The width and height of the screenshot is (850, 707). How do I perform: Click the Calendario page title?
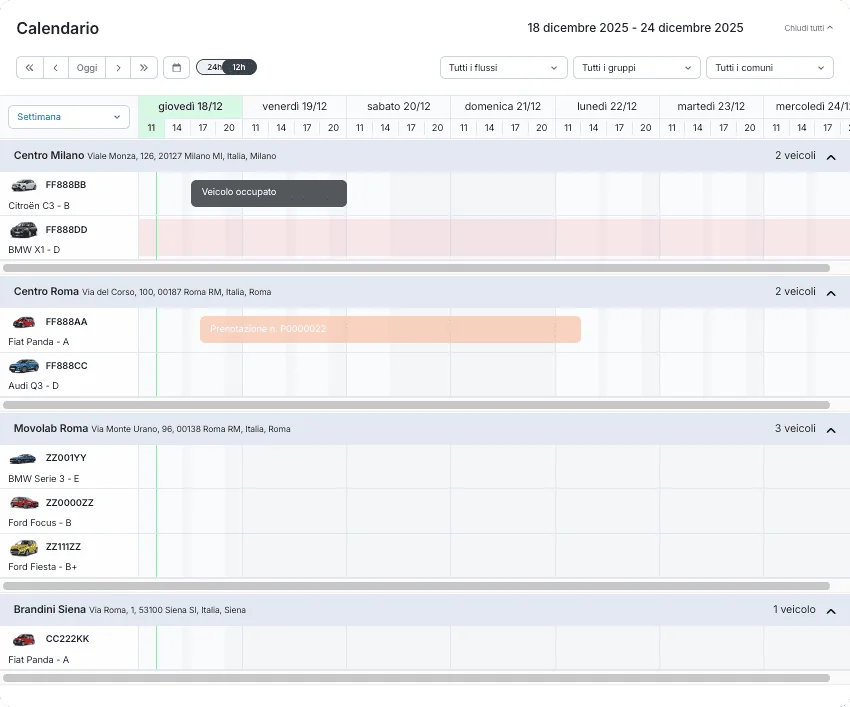click(57, 28)
